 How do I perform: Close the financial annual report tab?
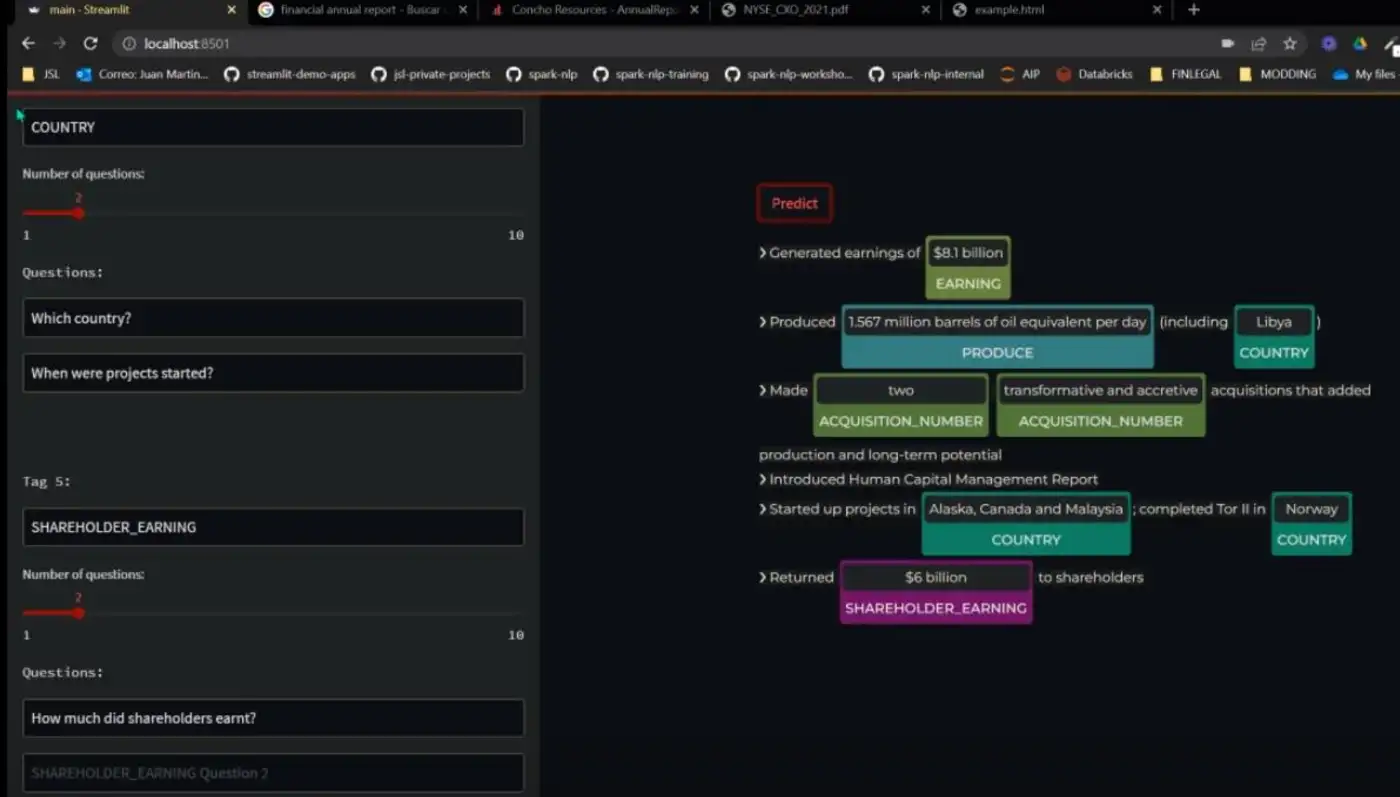(462, 10)
